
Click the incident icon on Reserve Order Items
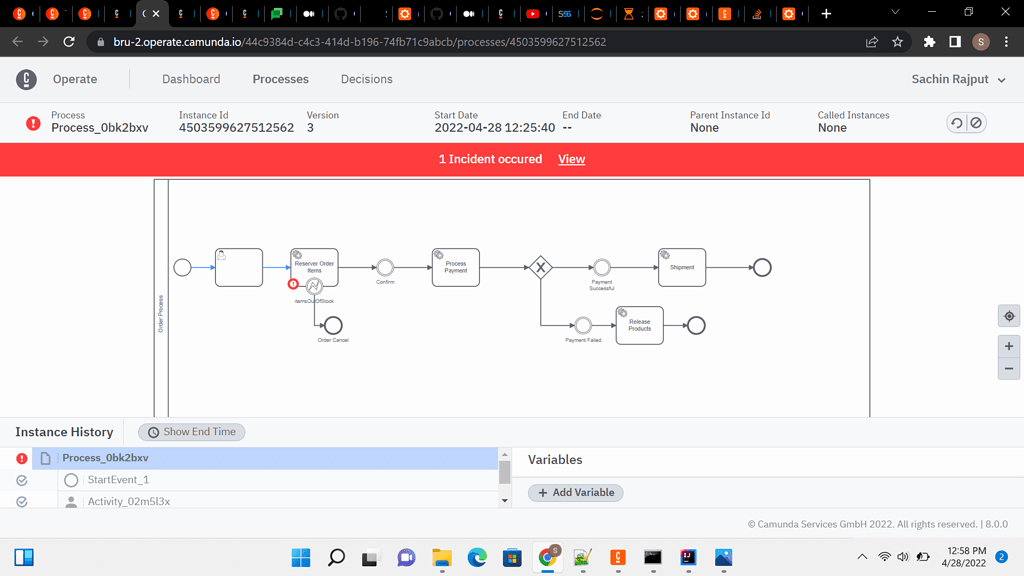292,284
